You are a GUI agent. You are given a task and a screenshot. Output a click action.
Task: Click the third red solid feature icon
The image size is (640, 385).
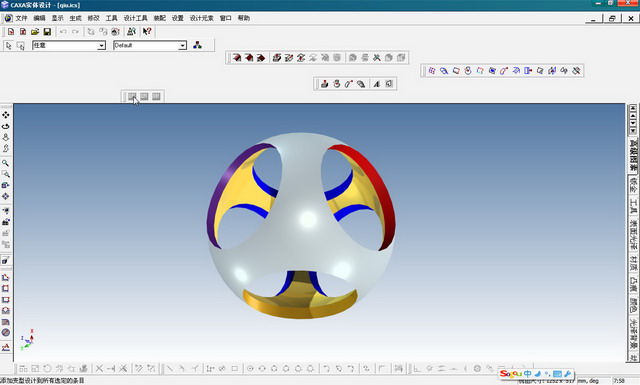[x=260, y=58]
